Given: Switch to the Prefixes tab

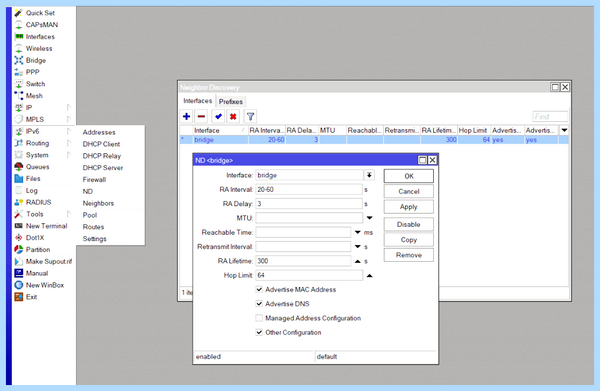Looking at the screenshot, I should [231, 102].
